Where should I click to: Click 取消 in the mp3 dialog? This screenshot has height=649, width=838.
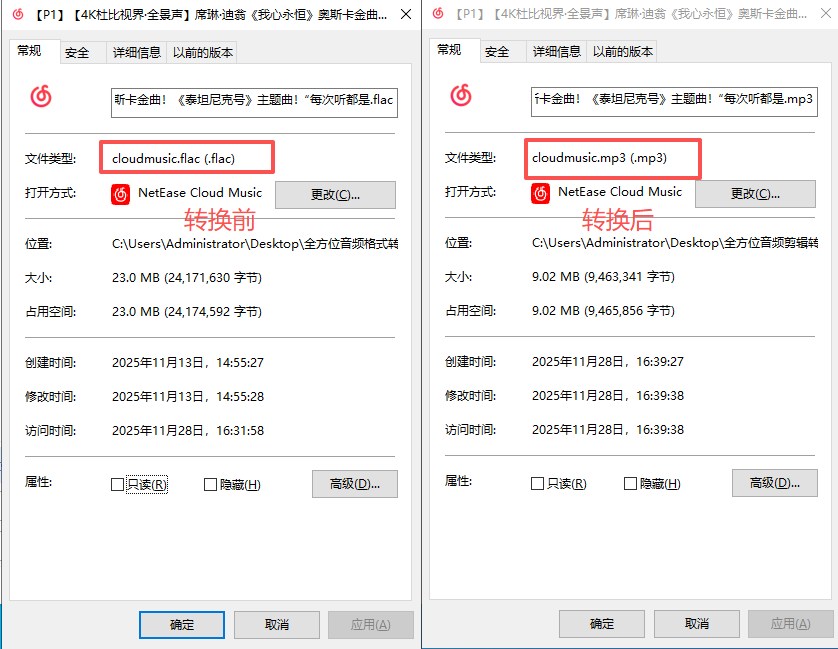point(696,623)
